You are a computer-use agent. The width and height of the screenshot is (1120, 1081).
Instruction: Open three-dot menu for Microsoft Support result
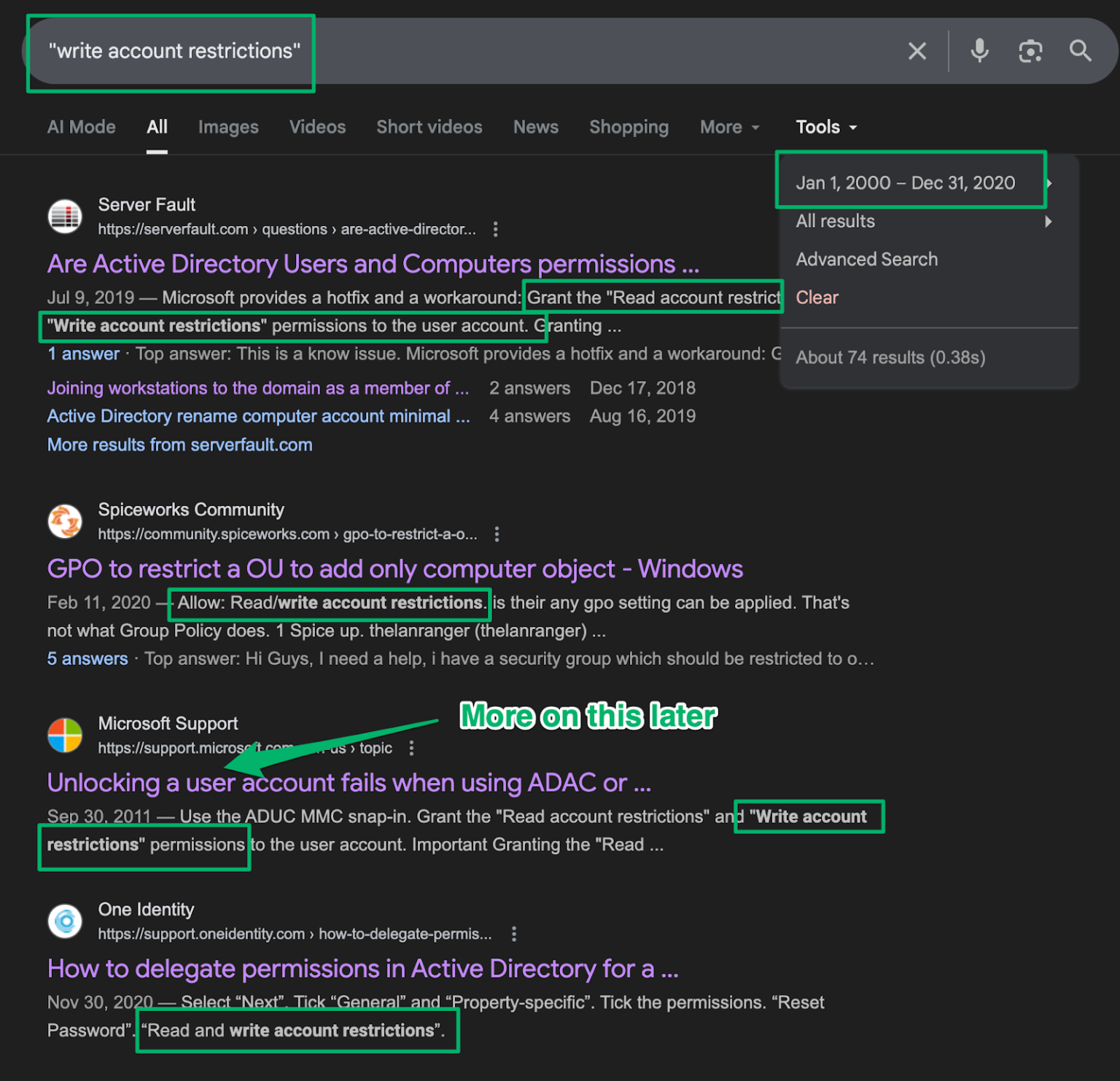412,748
